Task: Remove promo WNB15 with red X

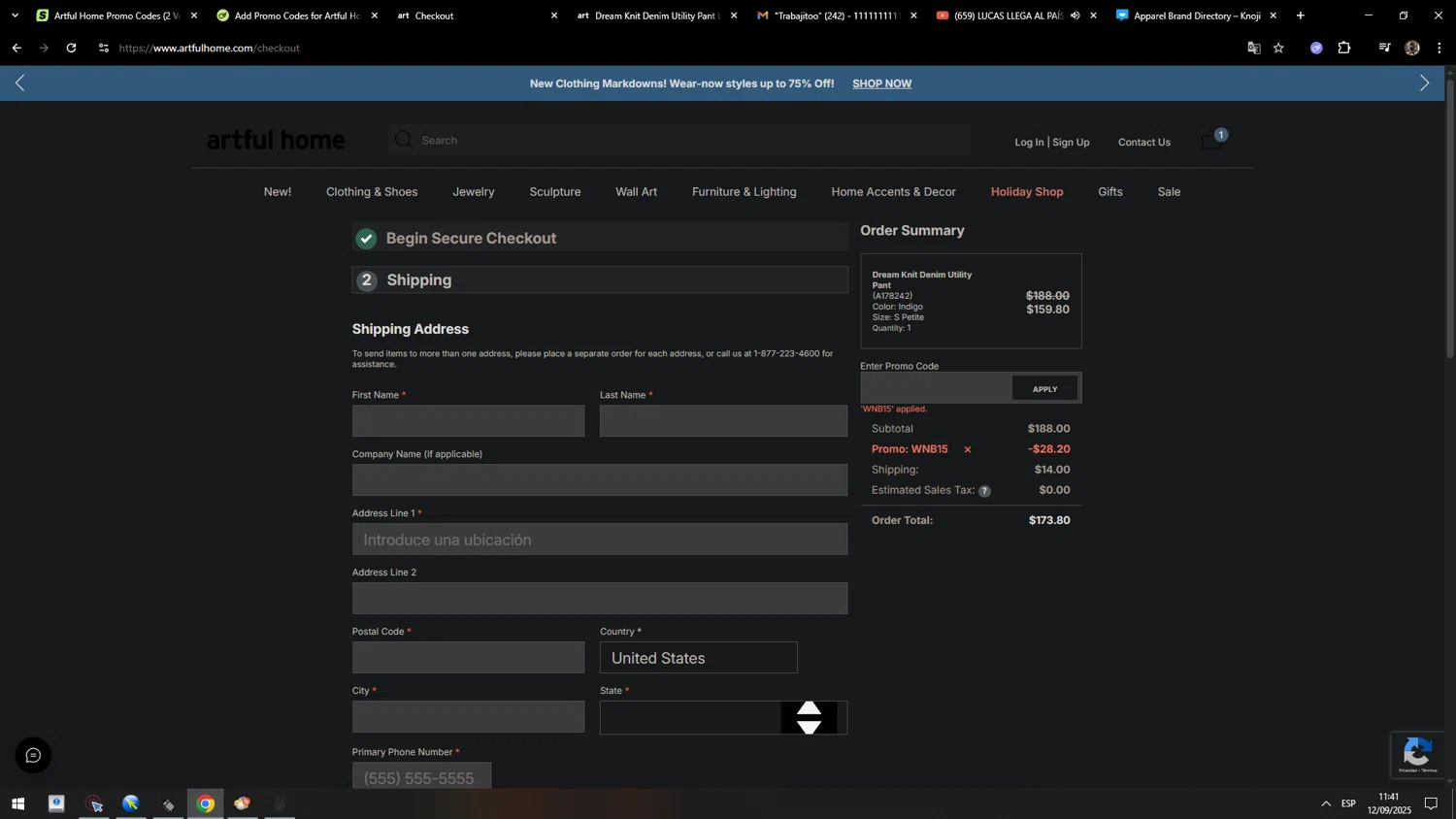Action: [x=967, y=449]
